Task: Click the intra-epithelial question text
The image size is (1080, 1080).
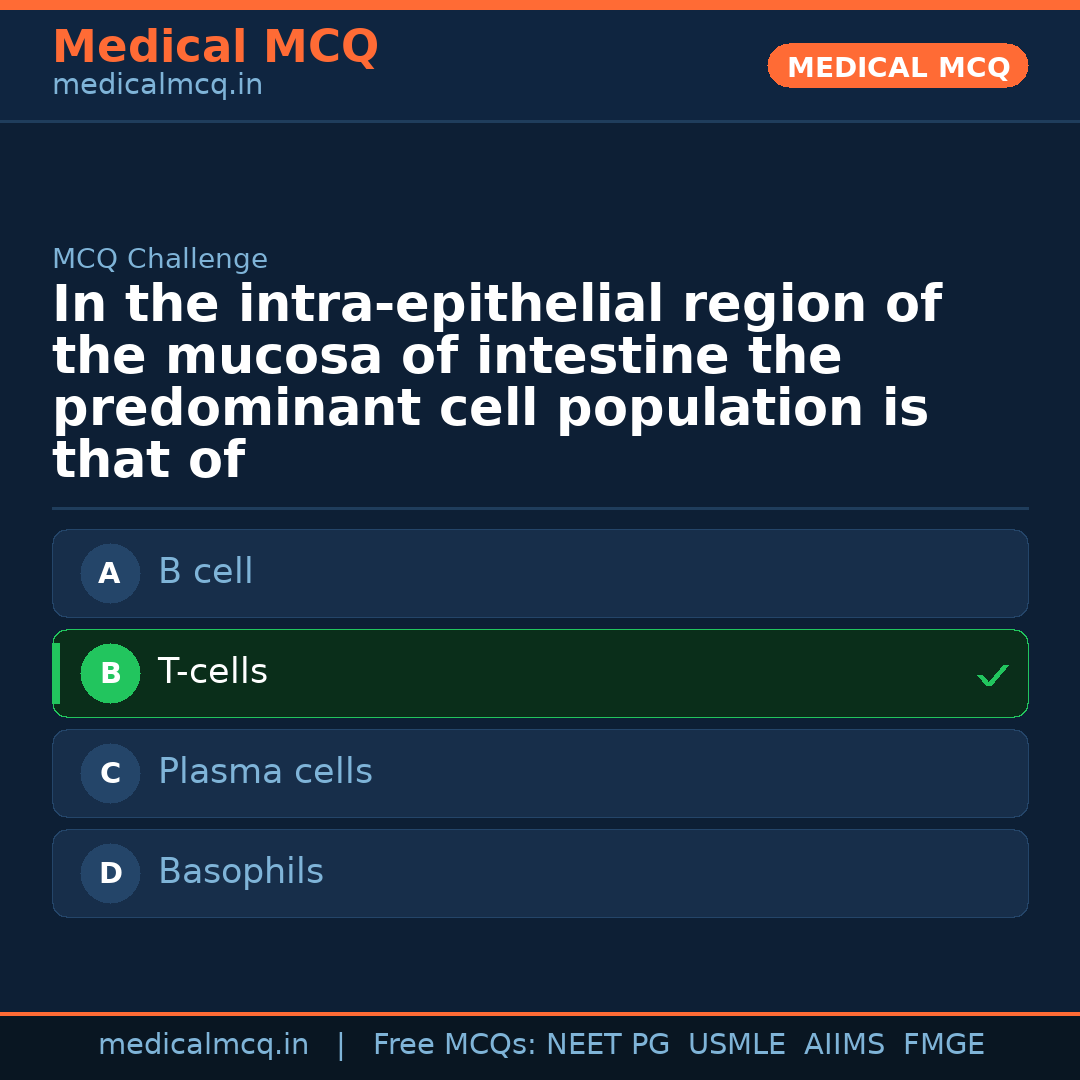Action: coord(495,382)
